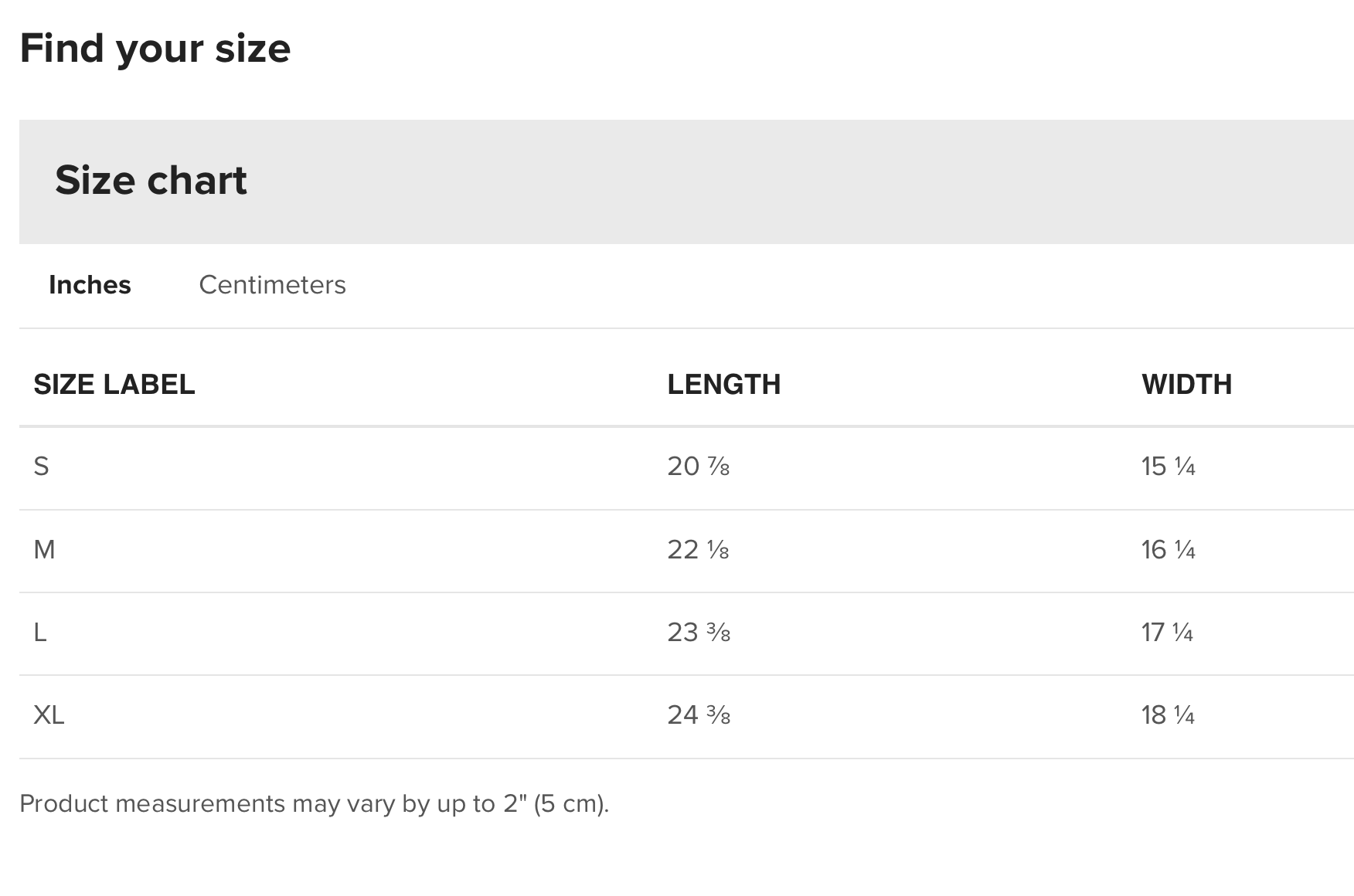Click the 15 ¼ width value

pyautogui.click(x=1169, y=467)
